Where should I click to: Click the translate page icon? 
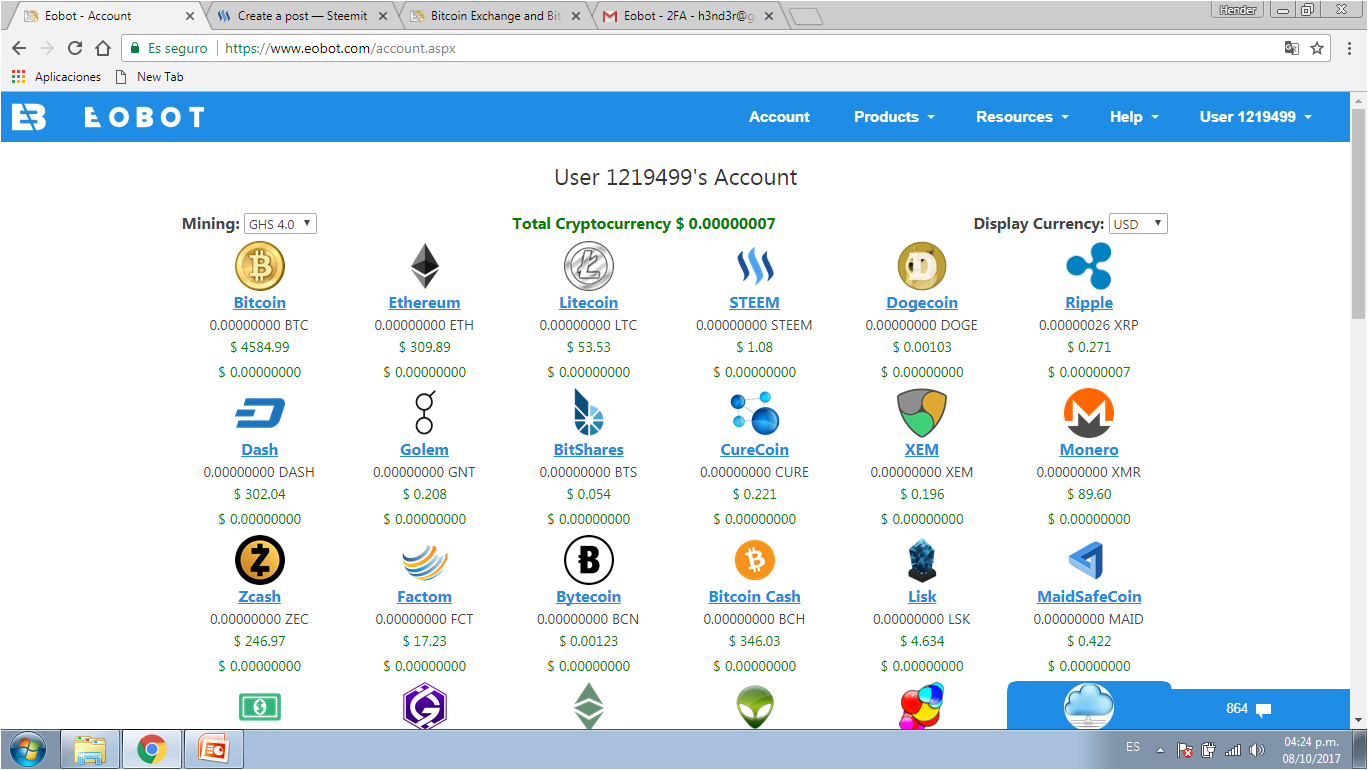(x=1292, y=48)
